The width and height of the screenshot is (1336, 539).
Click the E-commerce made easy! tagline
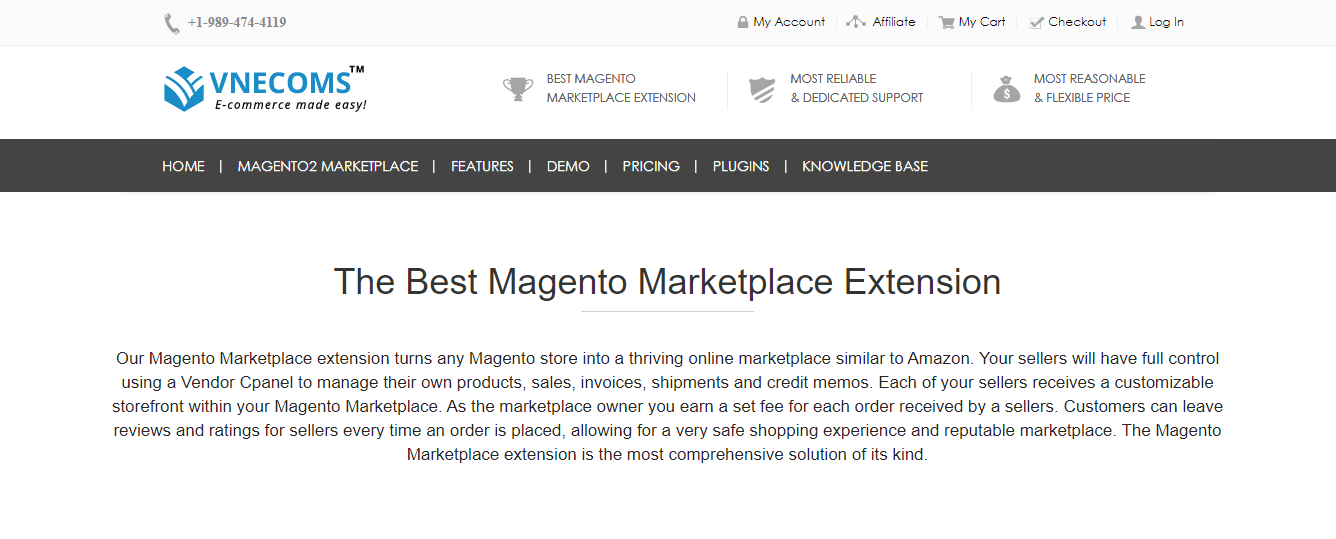291,104
